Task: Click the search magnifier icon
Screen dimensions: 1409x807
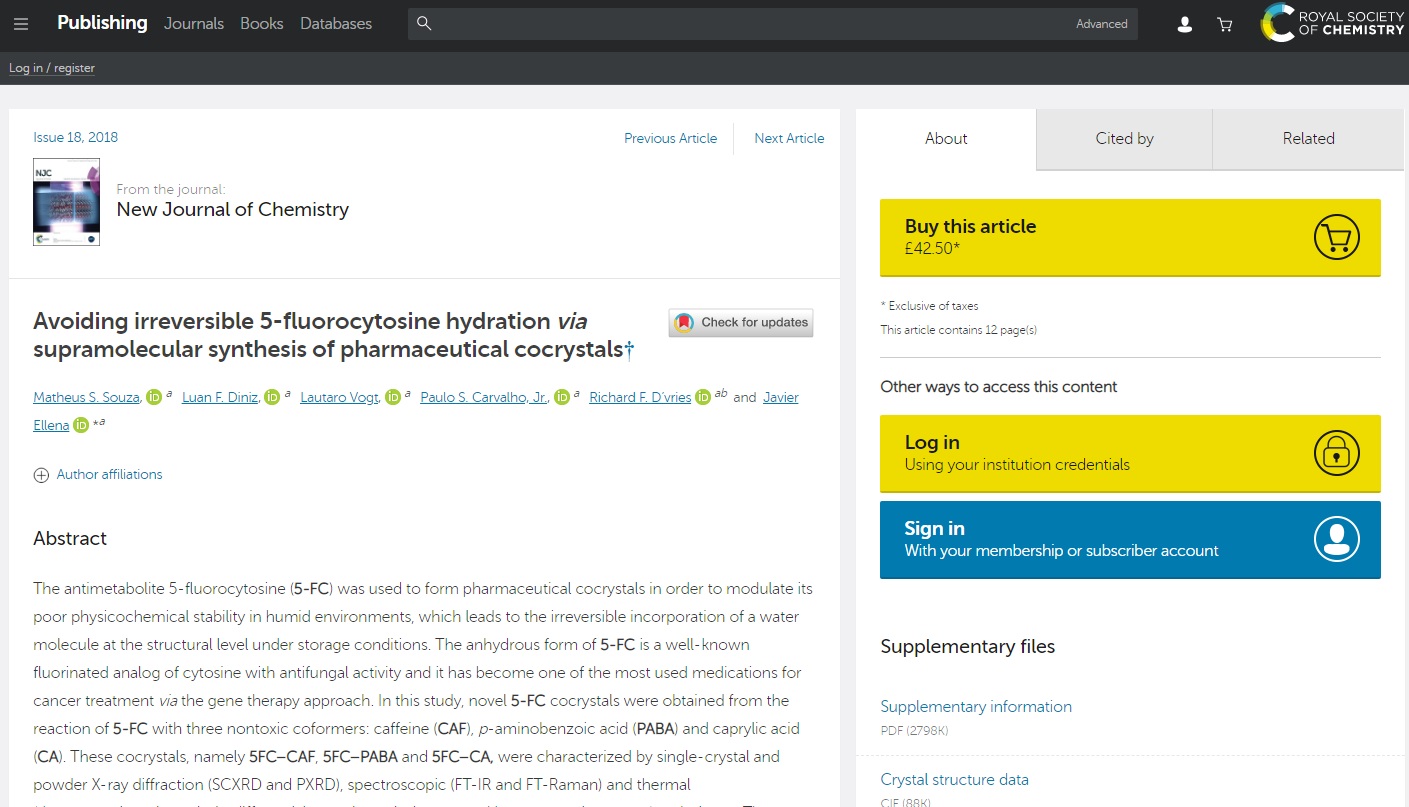Action: 424,24
